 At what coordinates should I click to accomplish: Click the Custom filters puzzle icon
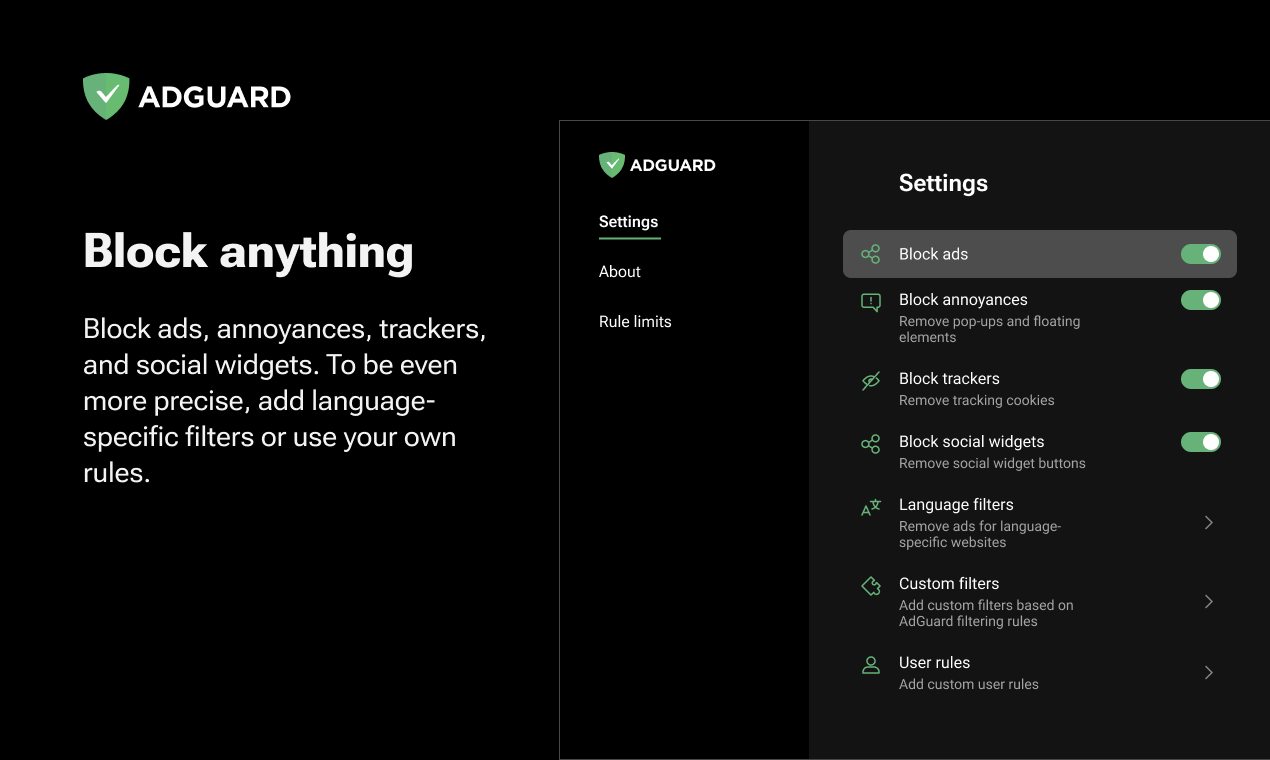(x=871, y=586)
